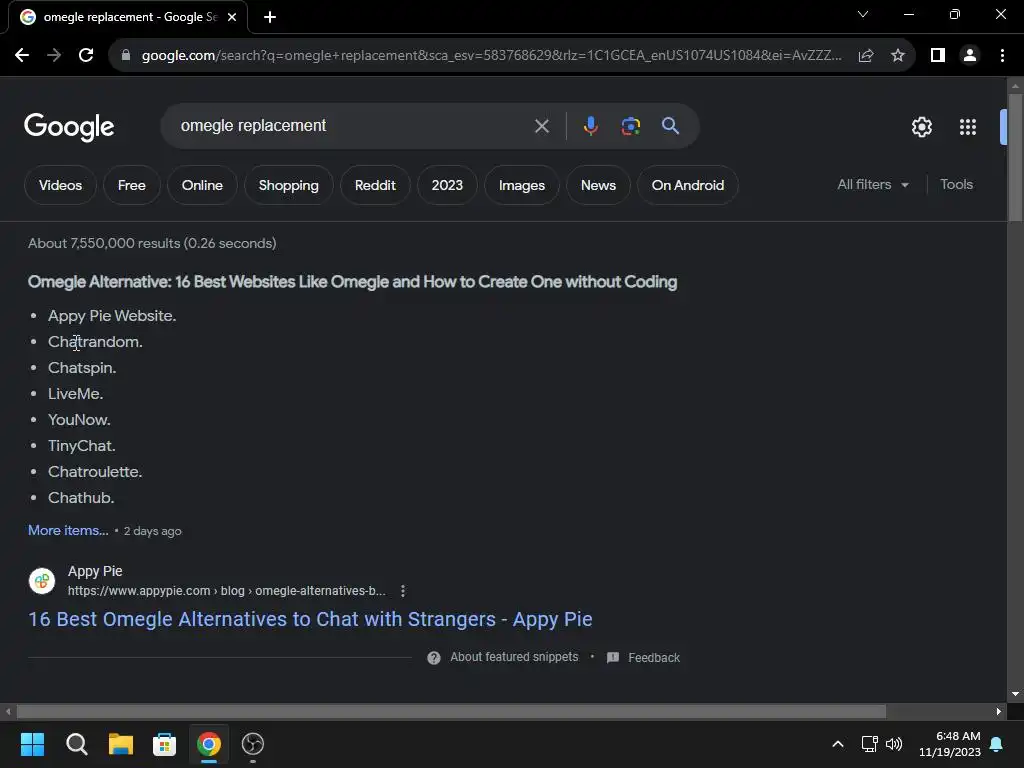
Task: Filter results by Videos
Action: (x=60, y=185)
